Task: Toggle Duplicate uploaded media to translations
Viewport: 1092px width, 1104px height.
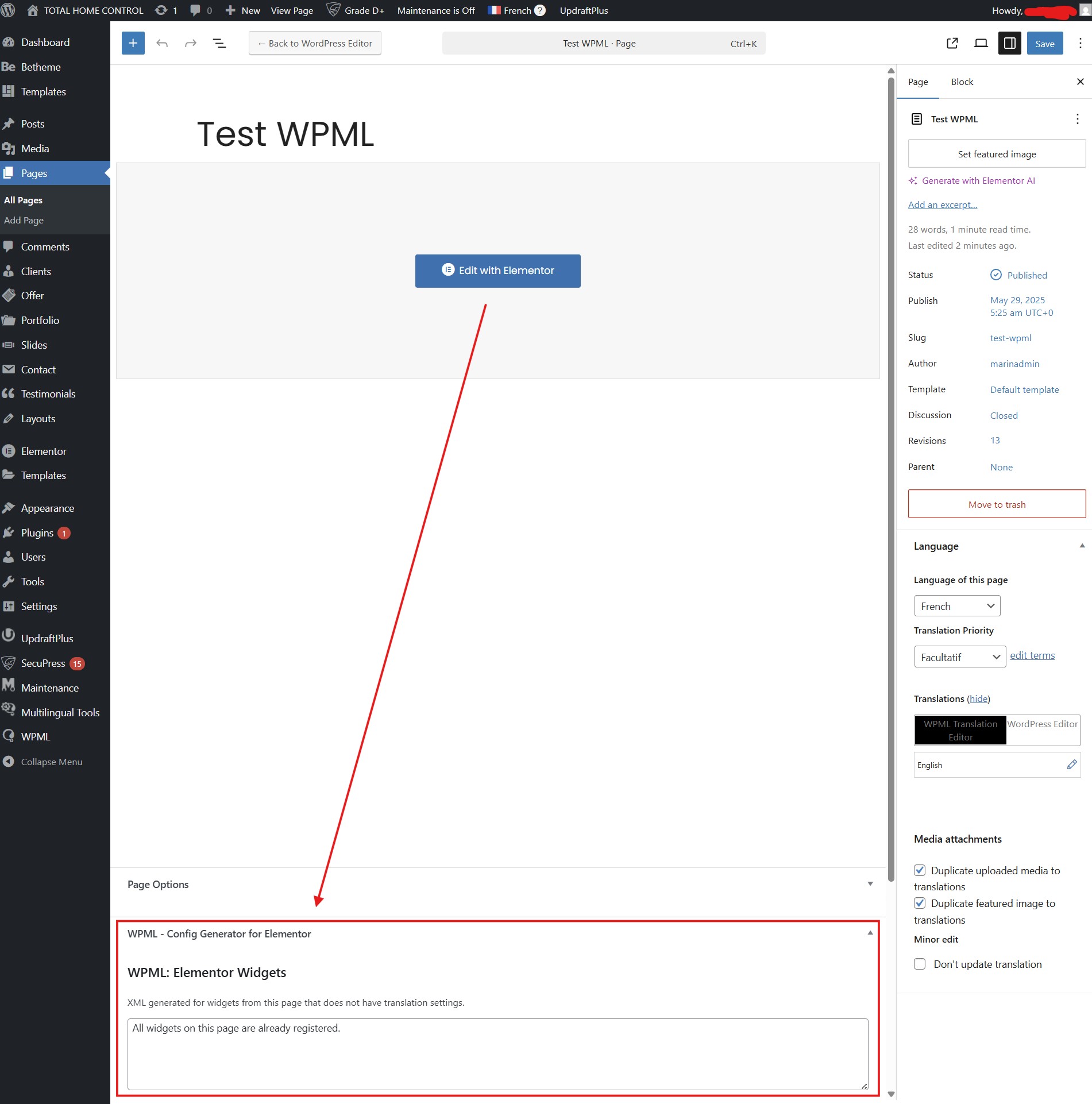Action: pyautogui.click(x=920, y=870)
